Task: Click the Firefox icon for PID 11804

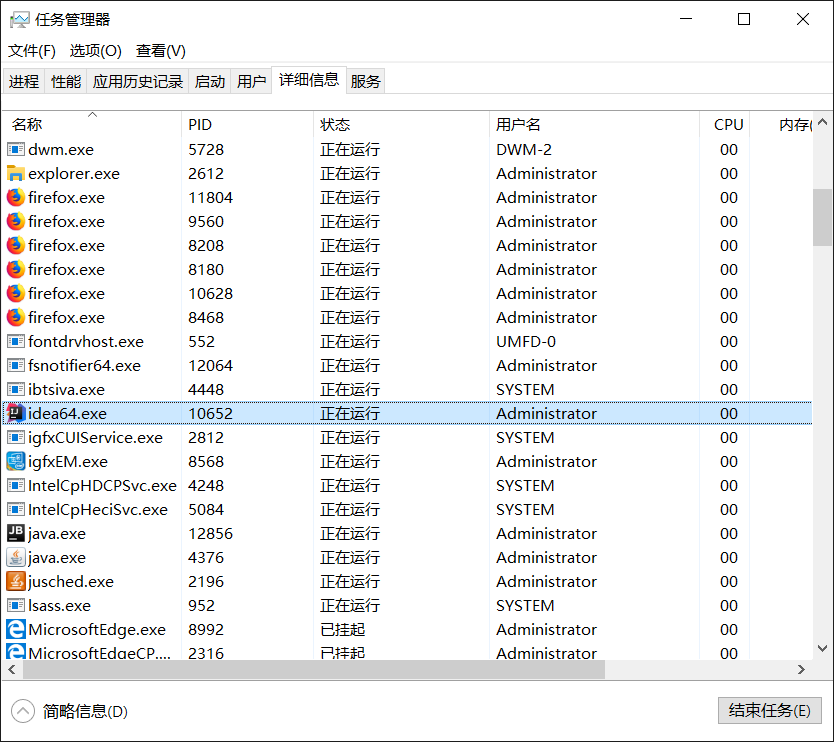Action: (15, 197)
